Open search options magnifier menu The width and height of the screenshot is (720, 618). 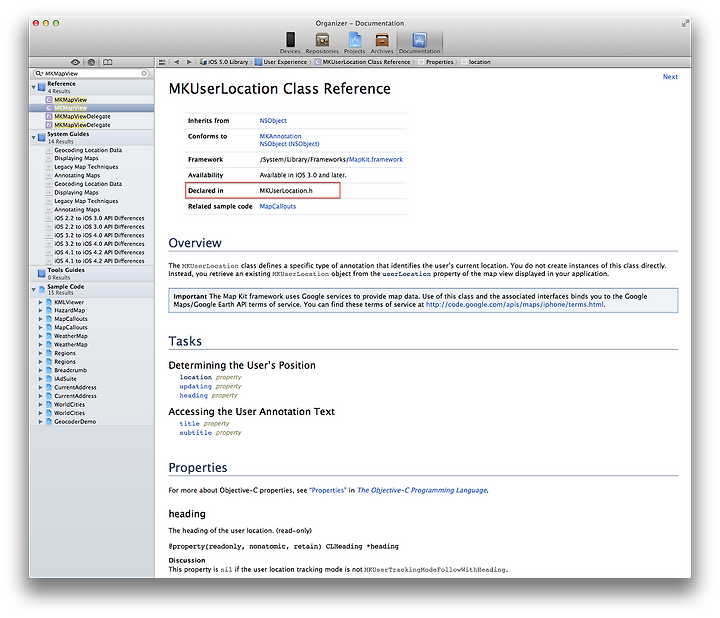[39, 73]
